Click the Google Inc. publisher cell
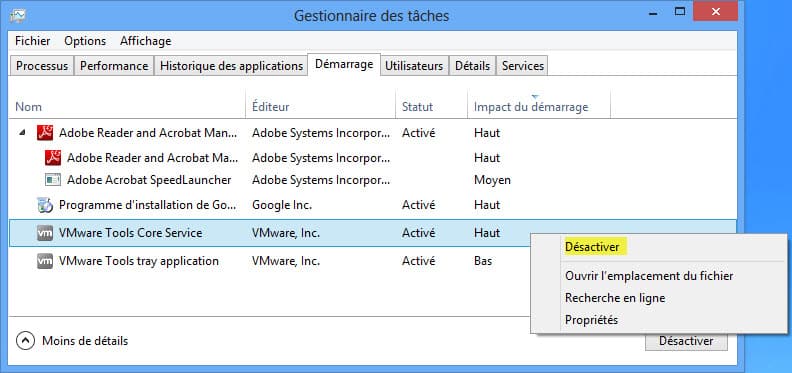 pos(282,205)
